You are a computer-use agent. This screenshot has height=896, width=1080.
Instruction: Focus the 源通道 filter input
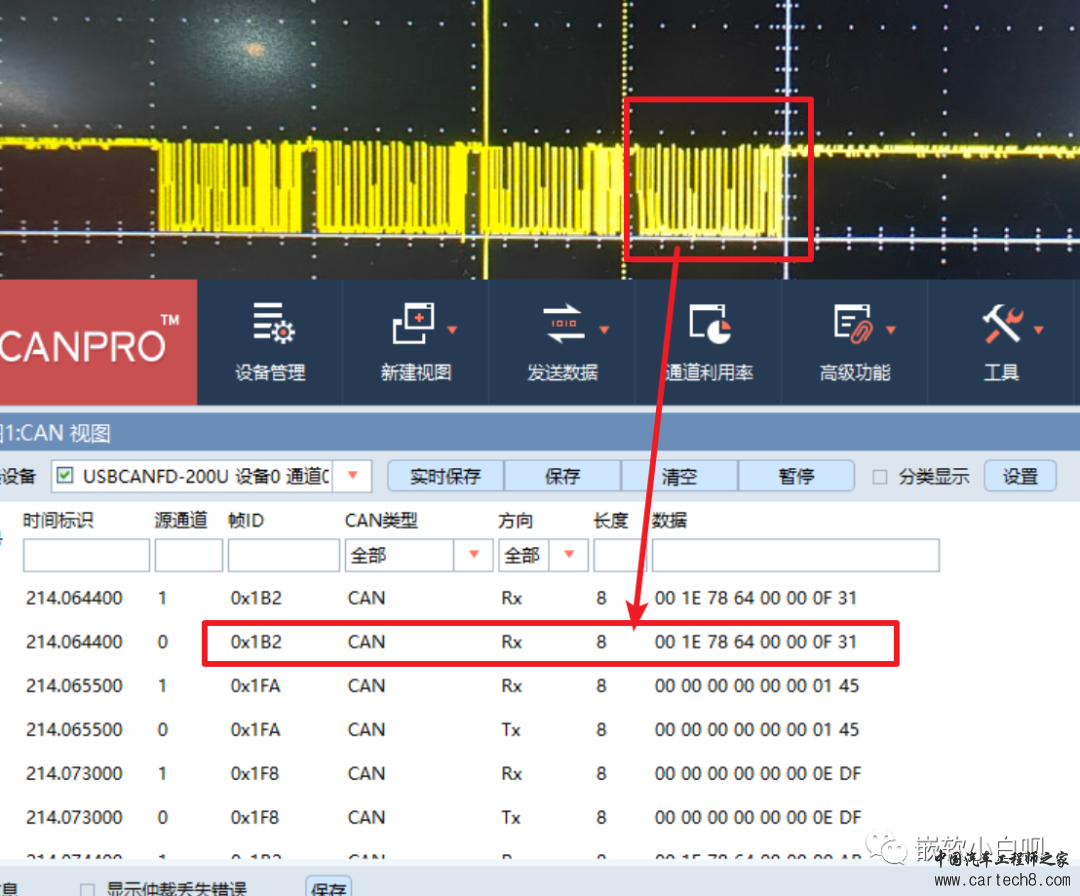(x=189, y=555)
